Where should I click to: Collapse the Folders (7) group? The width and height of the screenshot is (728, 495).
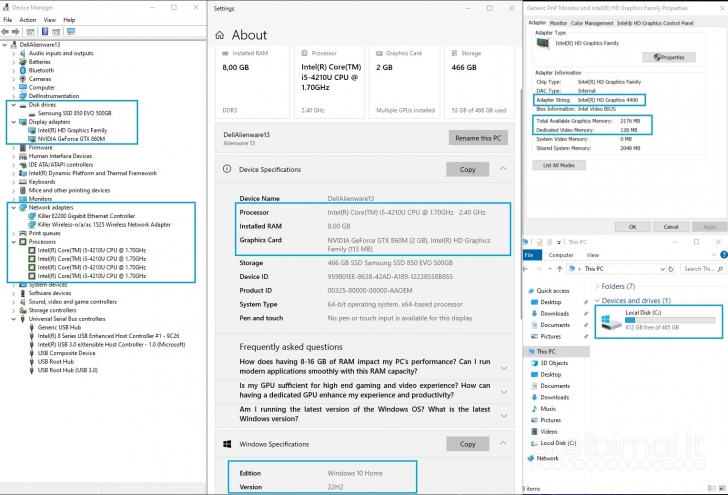[x=597, y=286]
